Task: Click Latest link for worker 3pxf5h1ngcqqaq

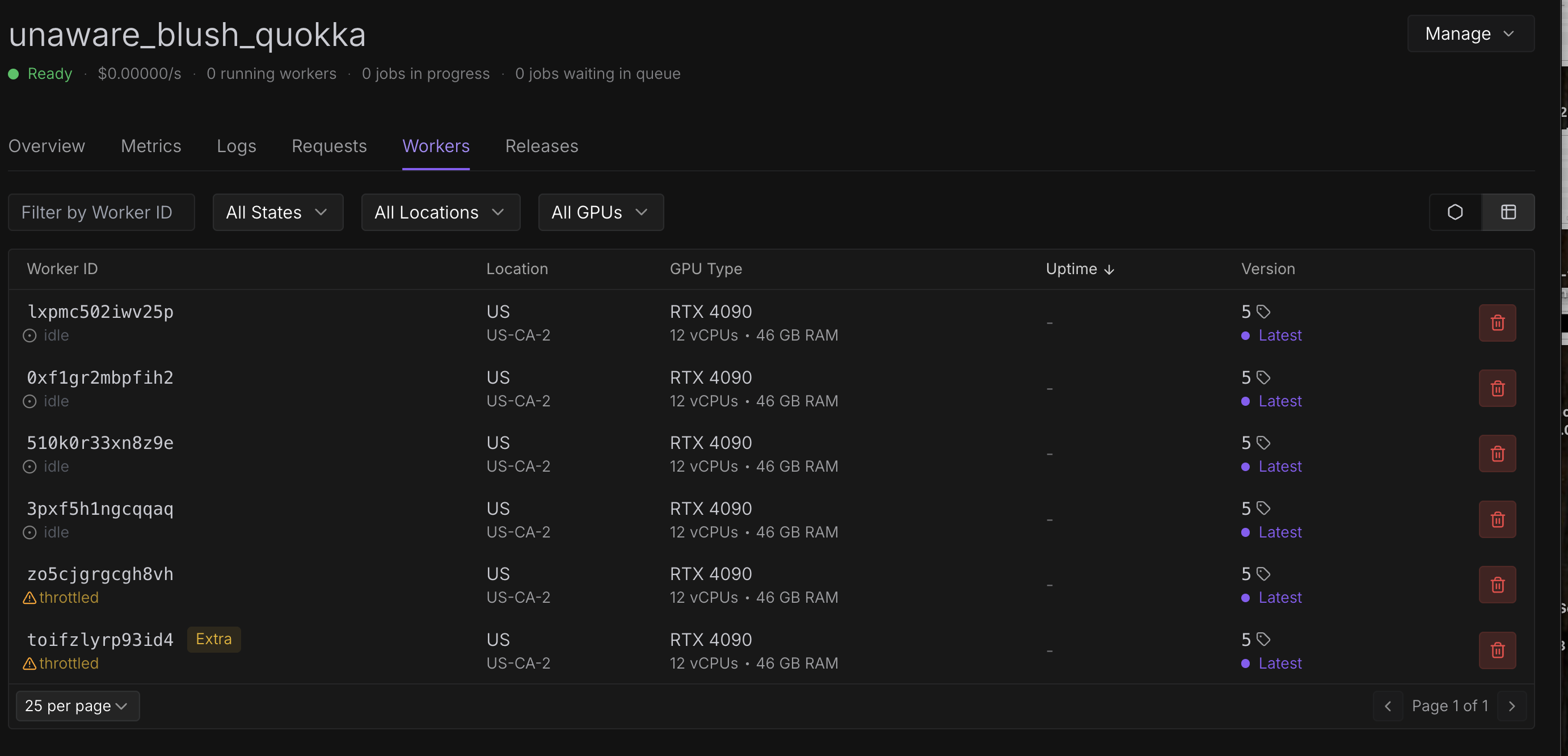Action: click(1279, 532)
